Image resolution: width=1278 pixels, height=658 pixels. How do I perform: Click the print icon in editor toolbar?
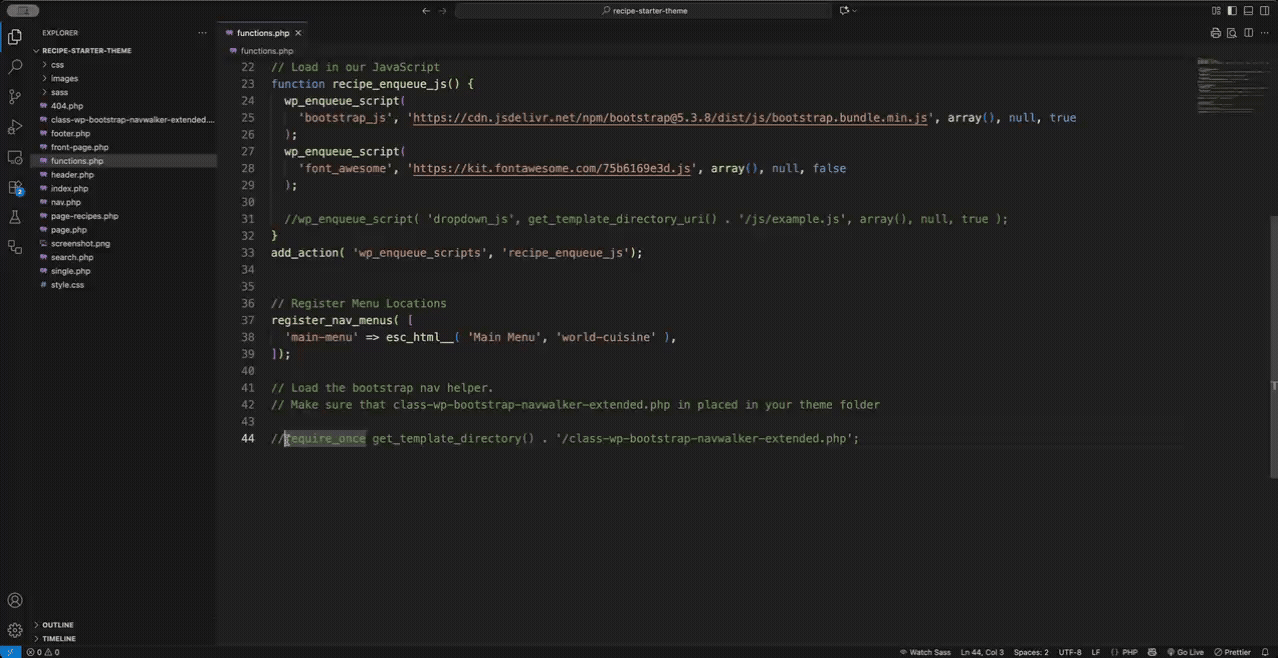[1216, 33]
